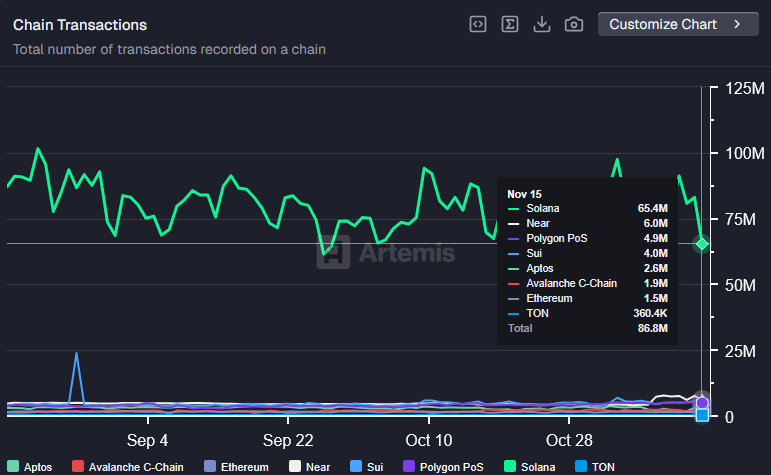Toggle the Sui legend item
The image size is (771, 475).
368,466
